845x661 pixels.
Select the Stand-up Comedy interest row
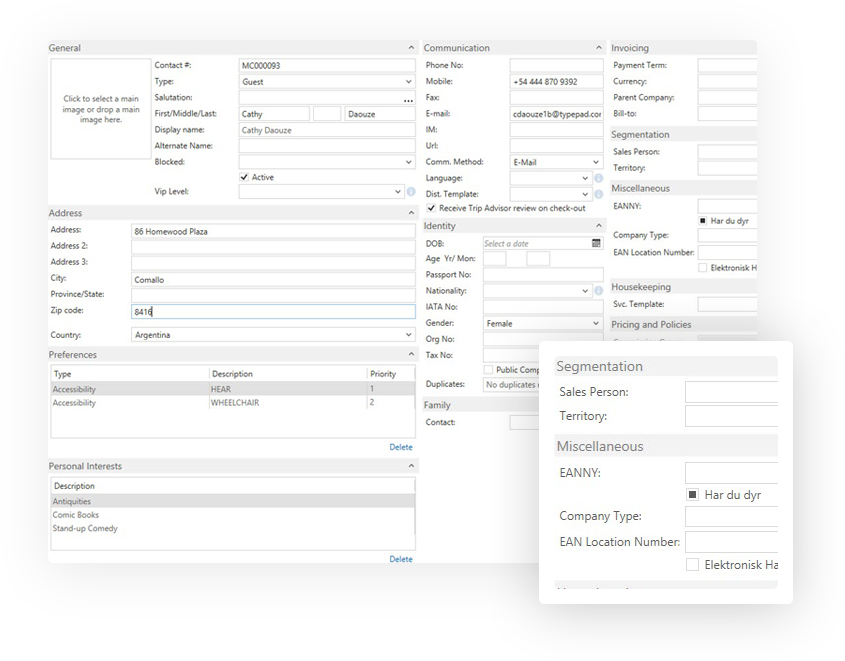click(x=233, y=528)
